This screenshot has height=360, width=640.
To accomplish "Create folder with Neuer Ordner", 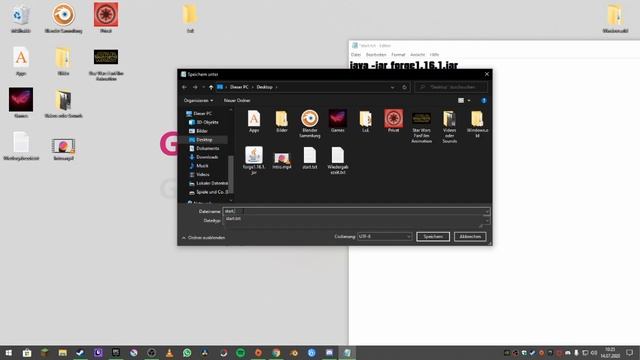I will pyautogui.click(x=237, y=100).
